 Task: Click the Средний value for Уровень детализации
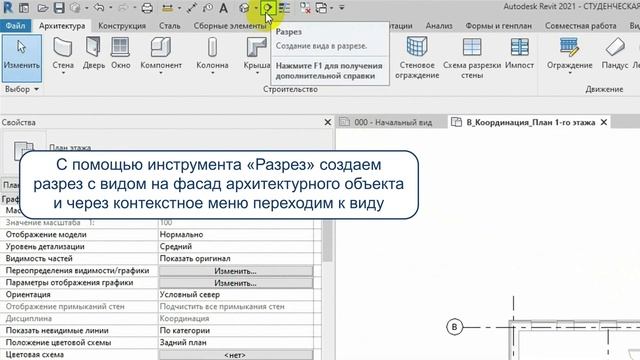point(236,247)
